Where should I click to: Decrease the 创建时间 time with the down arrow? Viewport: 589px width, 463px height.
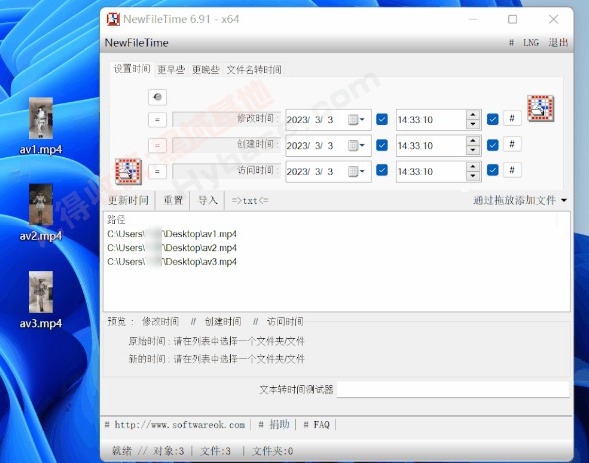point(473,150)
